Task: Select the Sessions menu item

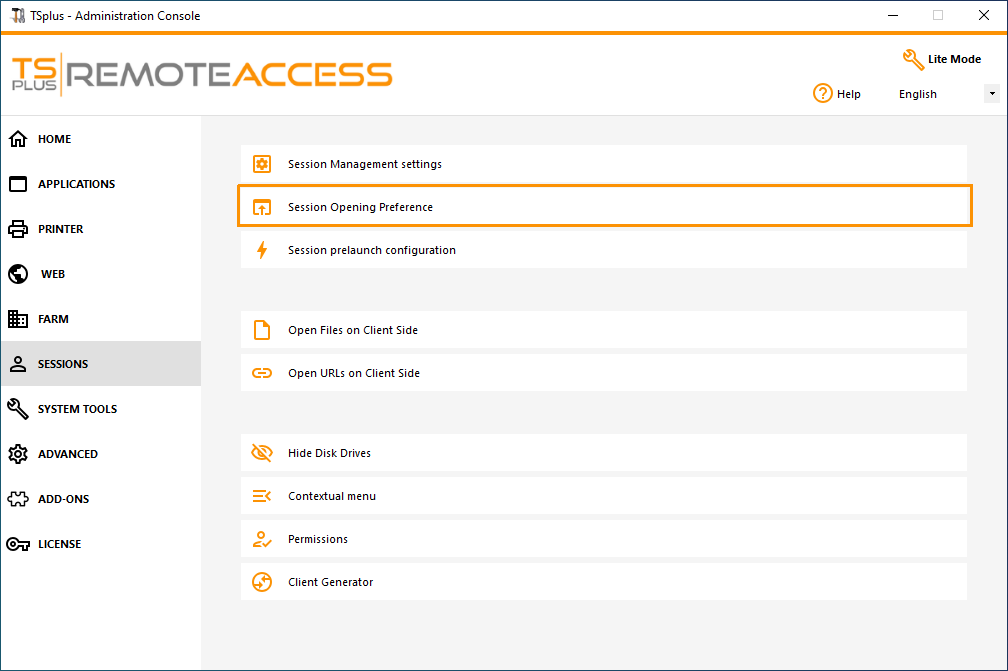Action: tap(63, 364)
